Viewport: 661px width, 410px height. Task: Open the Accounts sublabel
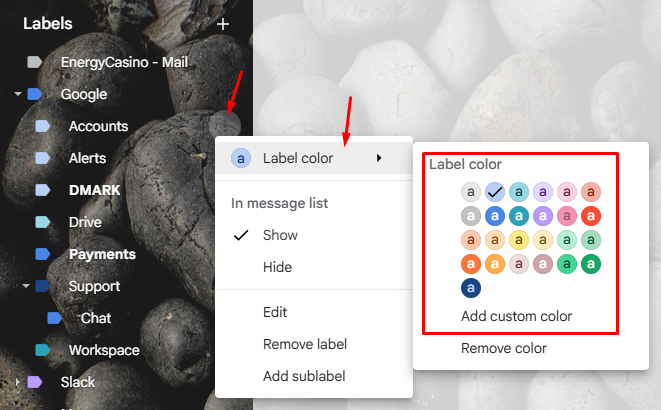click(x=98, y=126)
